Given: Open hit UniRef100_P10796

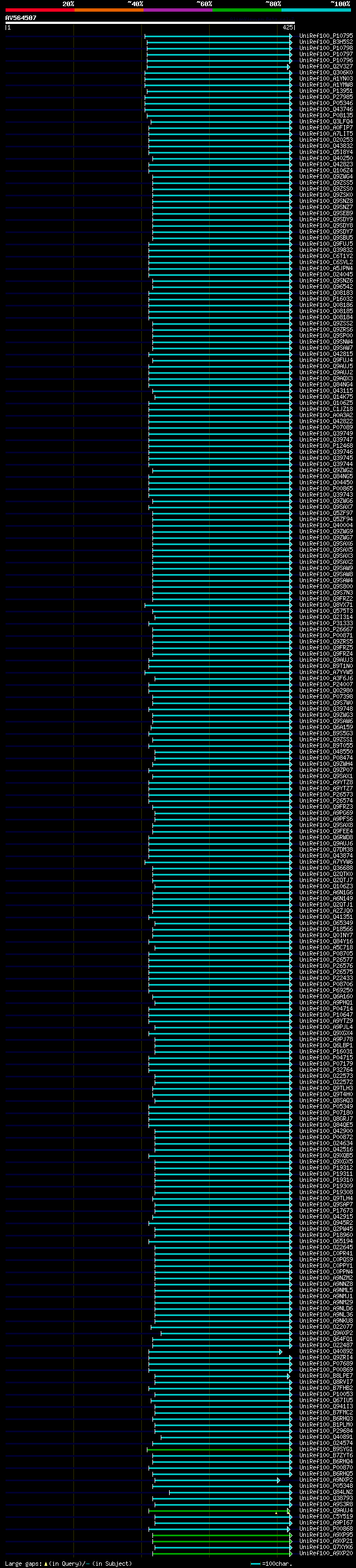Looking at the screenshot, I should click(x=325, y=60).
